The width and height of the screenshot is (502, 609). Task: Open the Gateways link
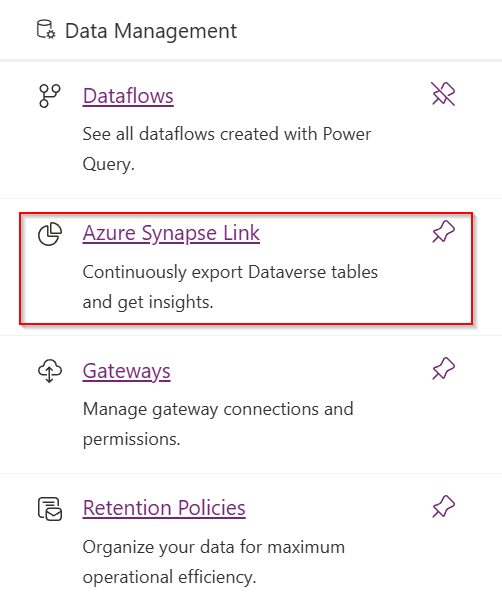(x=127, y=371)
